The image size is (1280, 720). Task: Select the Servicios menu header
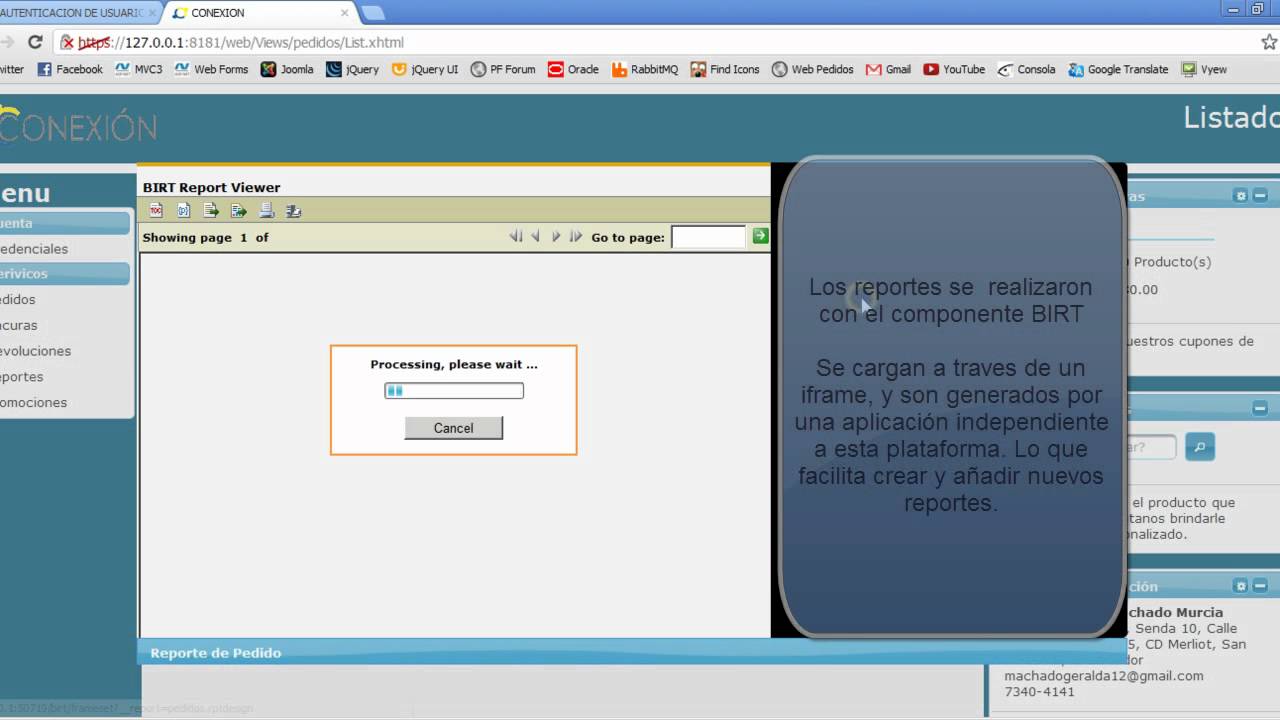pos(65,273)
